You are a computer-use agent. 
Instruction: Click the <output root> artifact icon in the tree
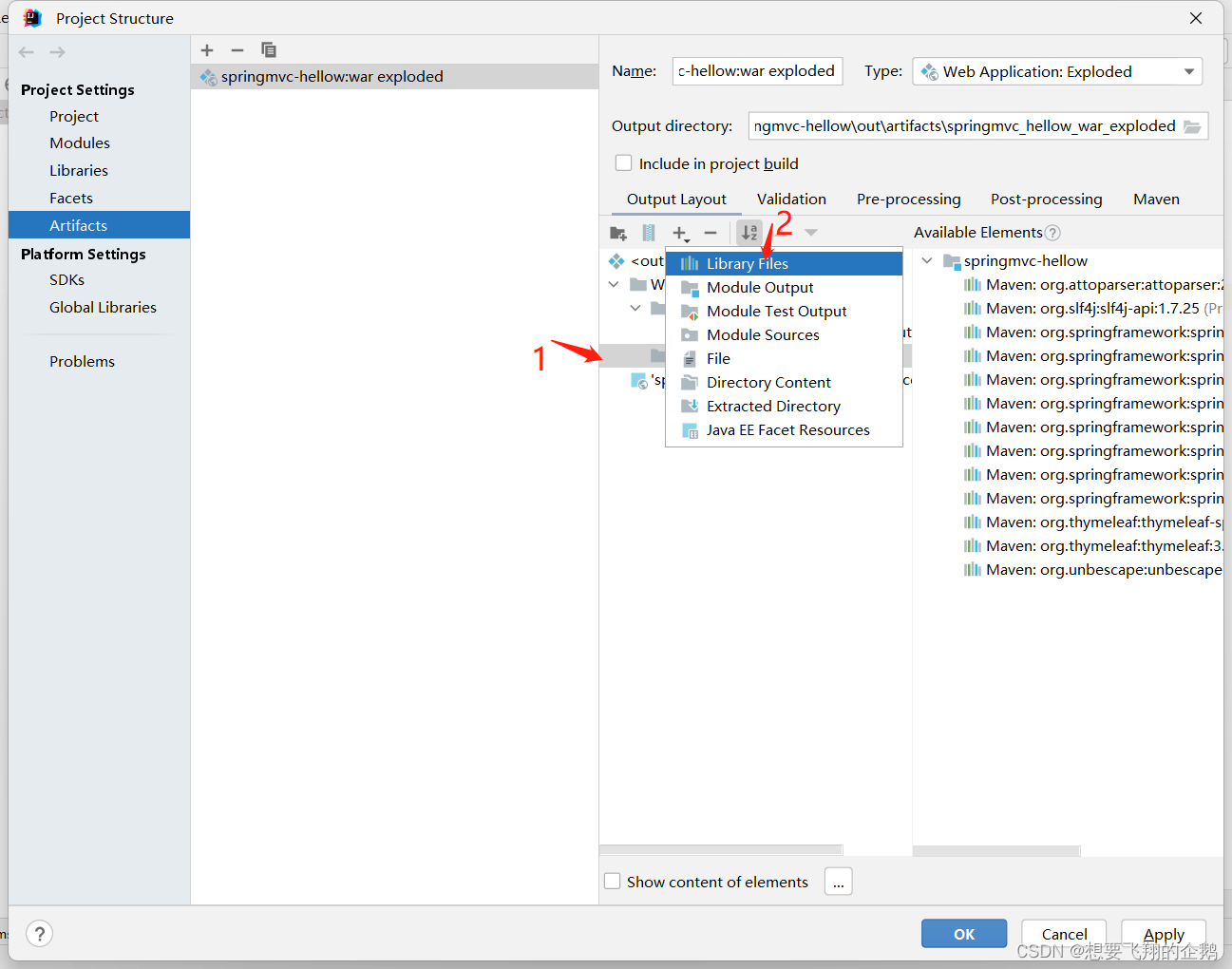616,261
